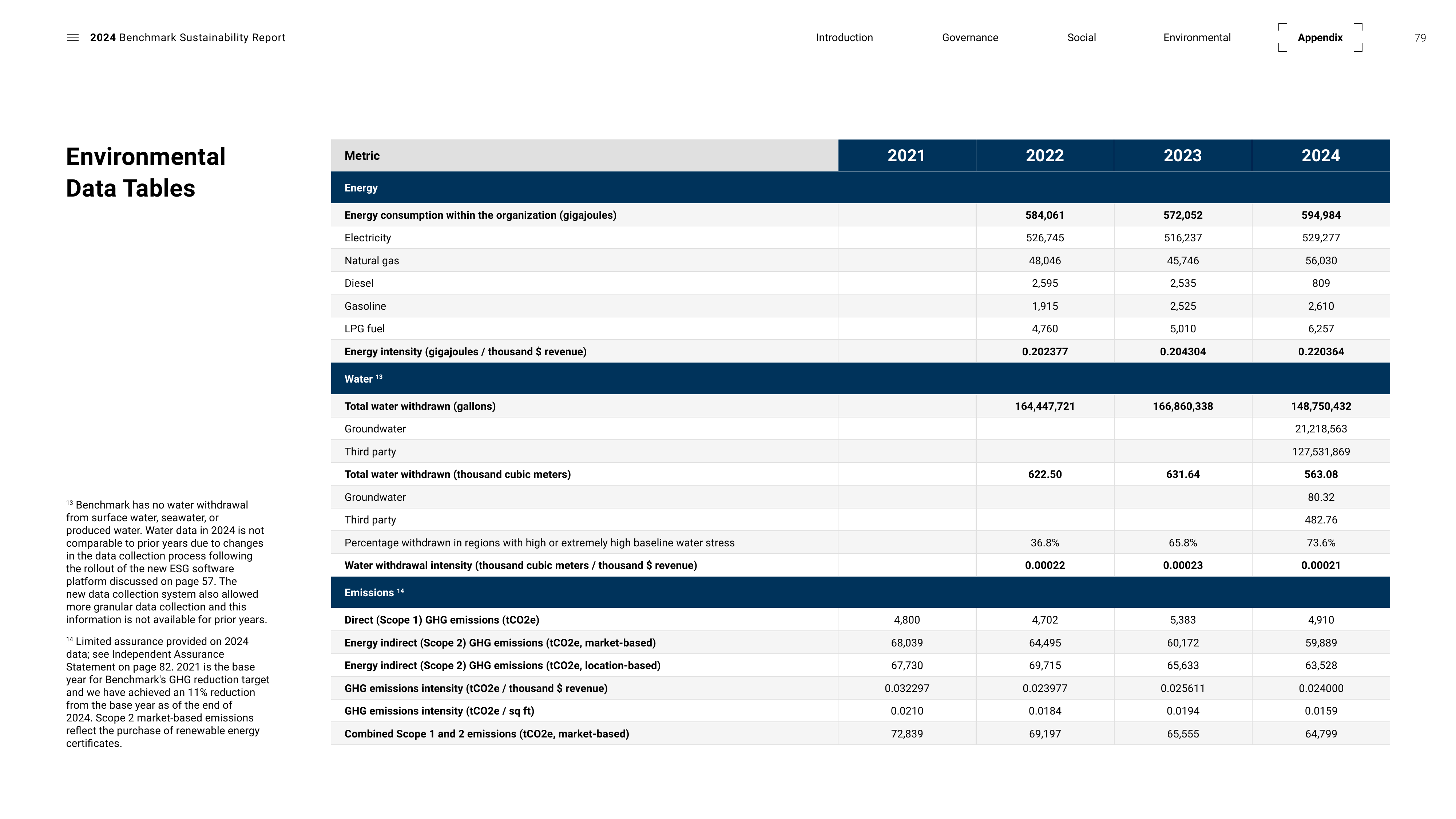The width and height of the screenshot is (1456, 819).
Task: Click the 2021 column header
Action: click(x=906, y=155)
